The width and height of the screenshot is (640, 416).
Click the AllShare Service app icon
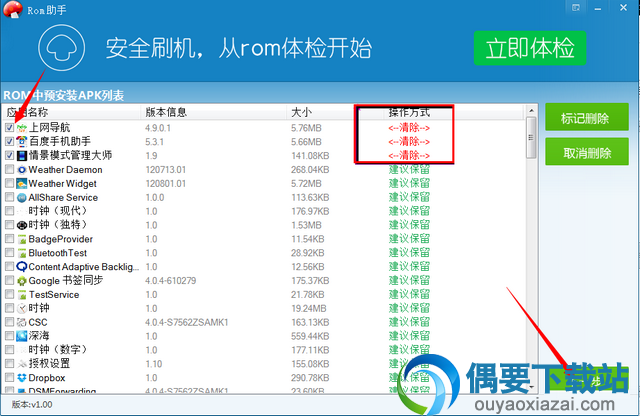tap(22, 198)
